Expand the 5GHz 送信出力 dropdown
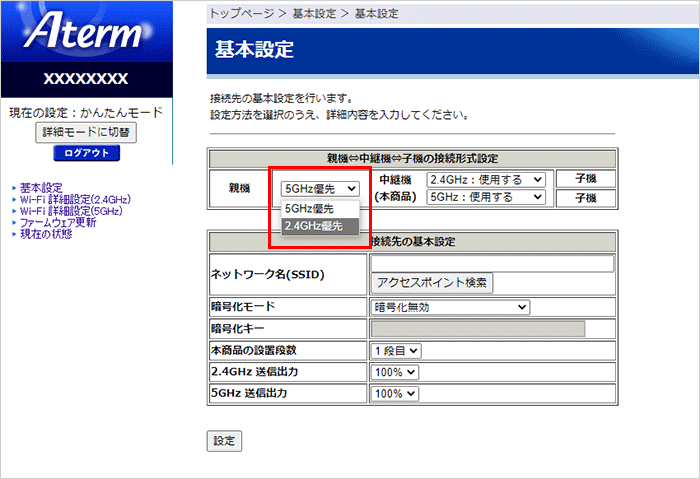Viewport: 700px width, 479px height. click(394, 394)
